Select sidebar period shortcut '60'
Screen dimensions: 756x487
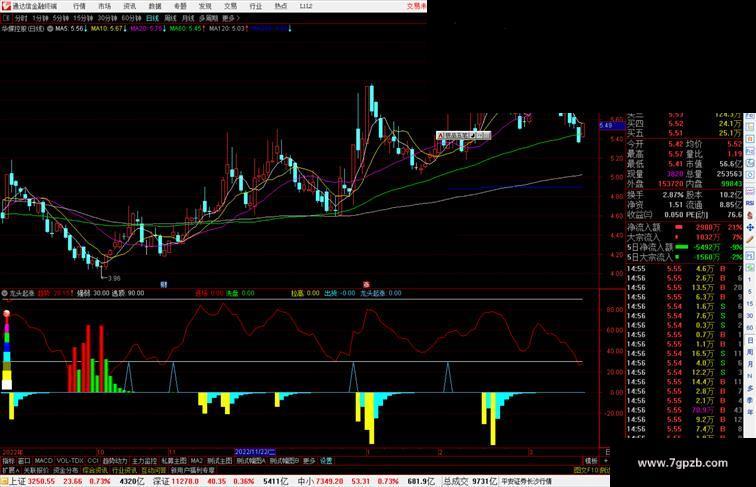click(x=750, y=328)
